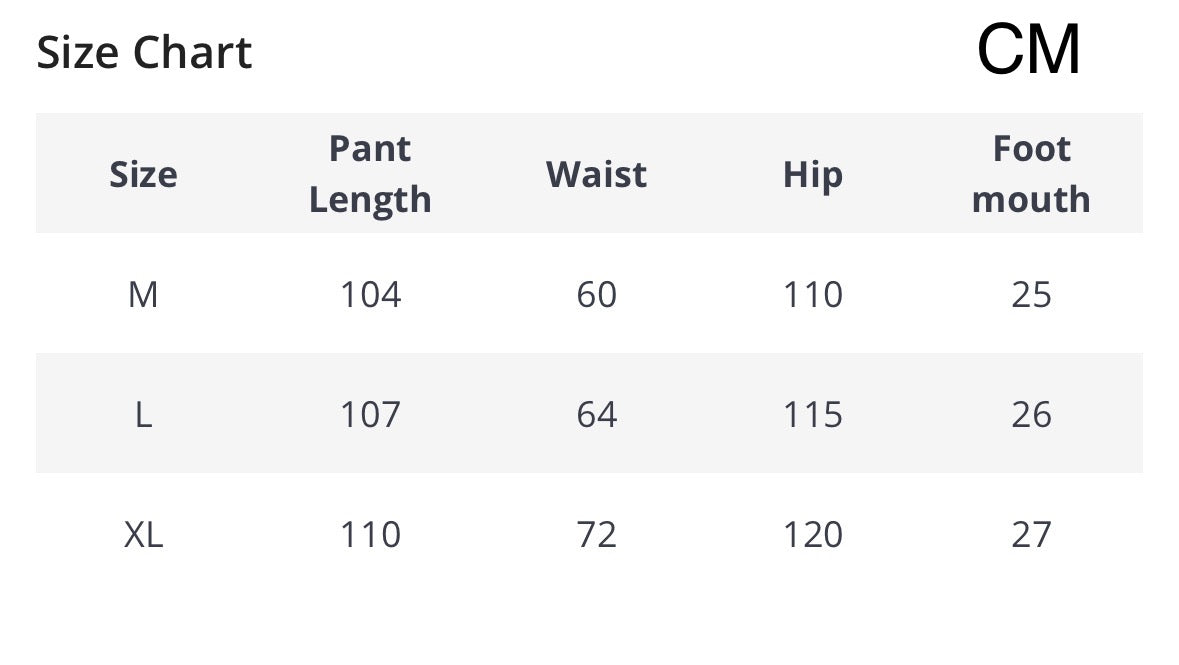Screen dimensions: 1179x665
Task: Click waist value 64 in L row
Action: point(596,414)
